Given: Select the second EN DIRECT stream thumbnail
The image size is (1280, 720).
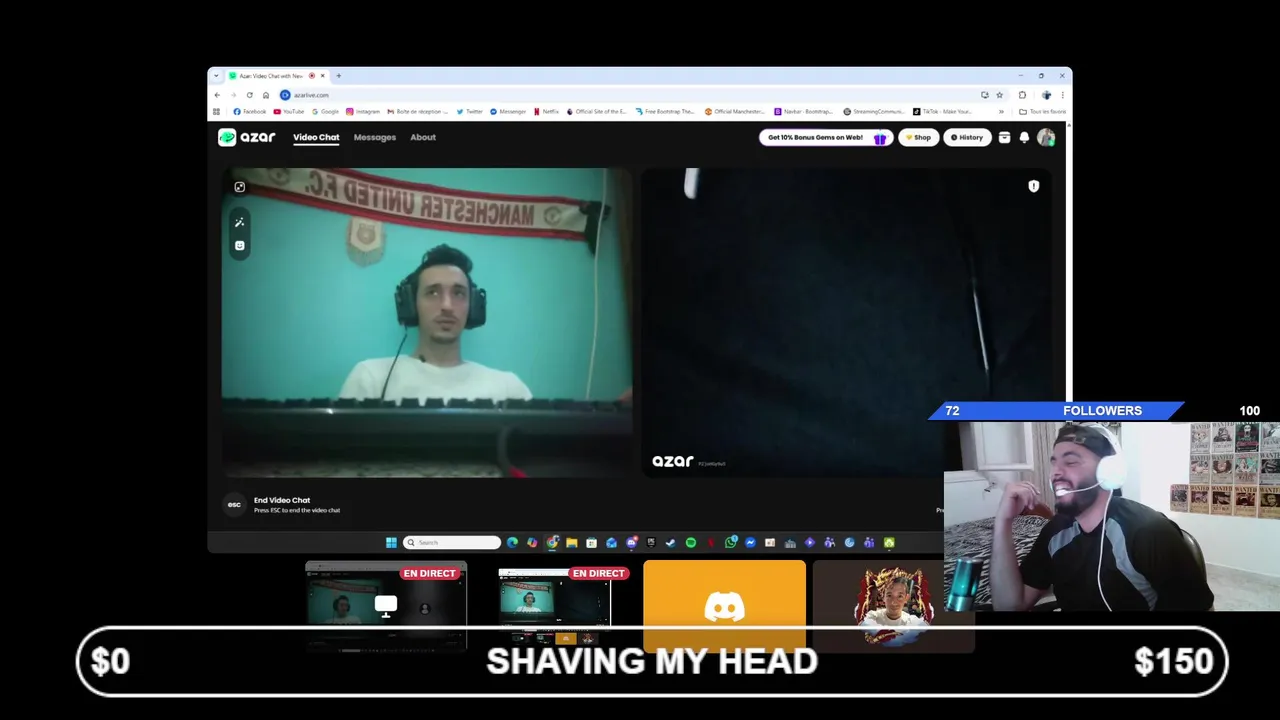Looking at the screenshot, I should tap(555, 606).
